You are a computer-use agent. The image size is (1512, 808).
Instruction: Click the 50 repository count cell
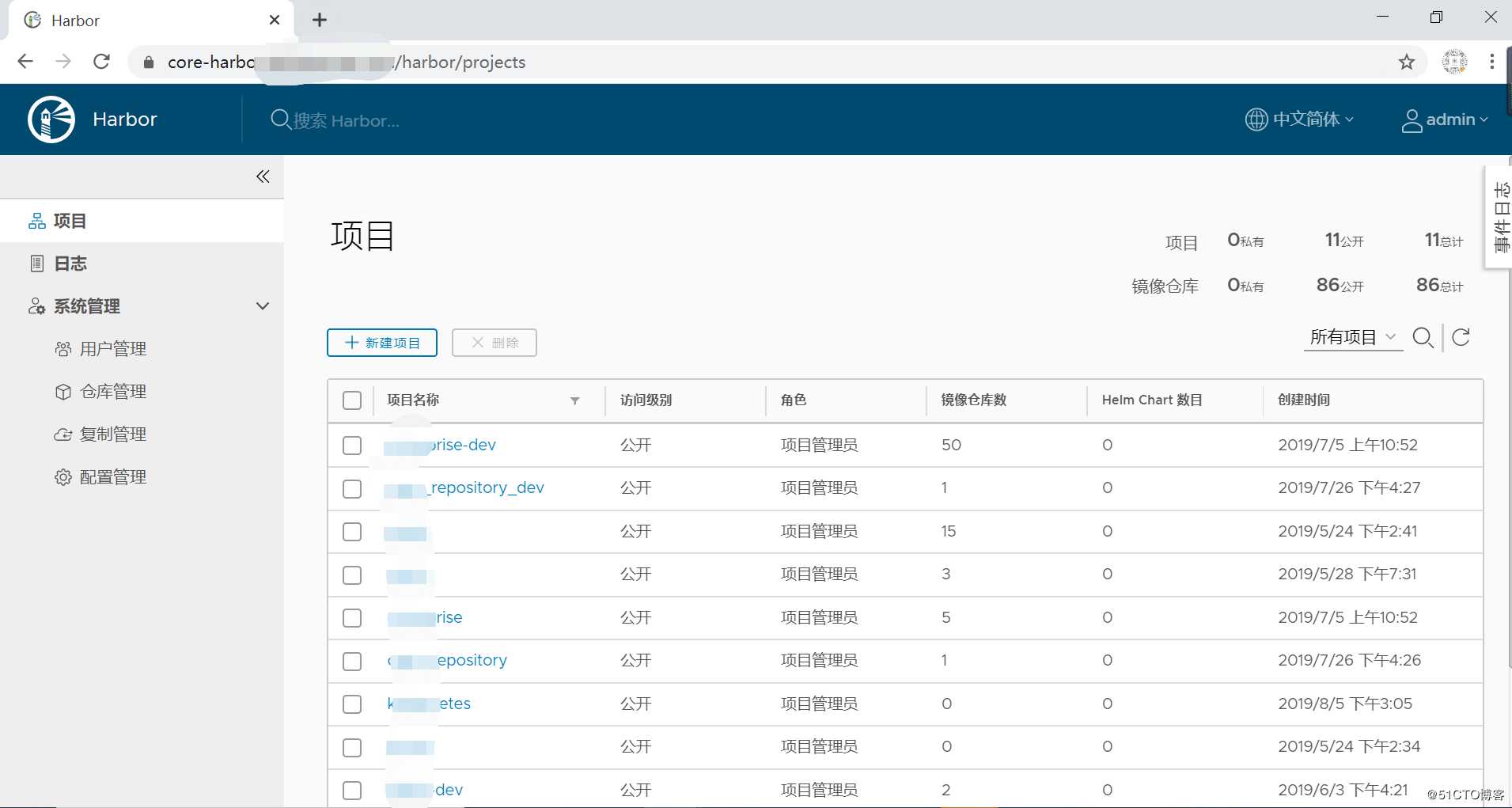pyautogui.click(x=951, y=445)
